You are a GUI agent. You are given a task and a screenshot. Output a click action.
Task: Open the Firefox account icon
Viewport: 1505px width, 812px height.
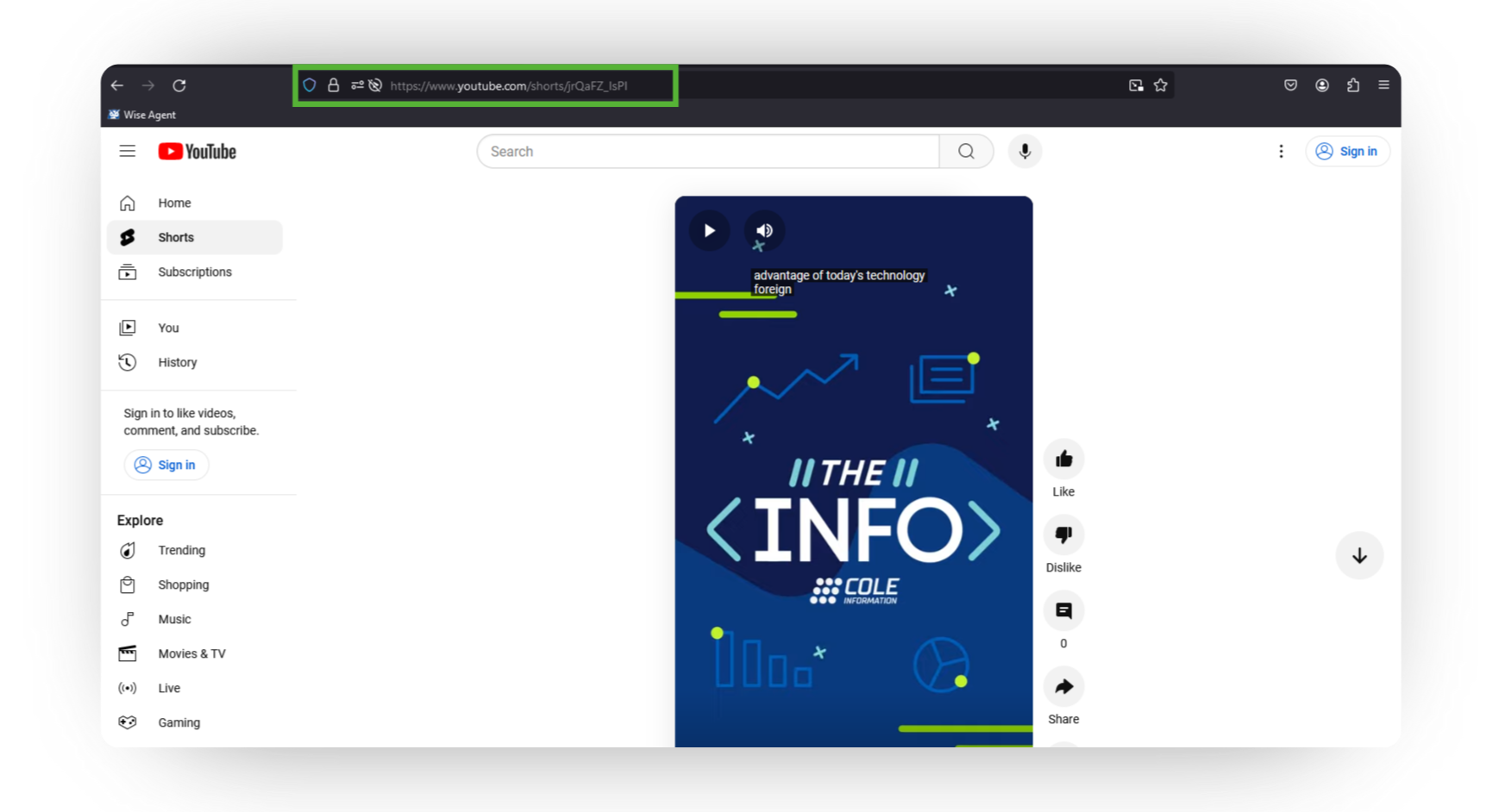[x=1322, y=85]
